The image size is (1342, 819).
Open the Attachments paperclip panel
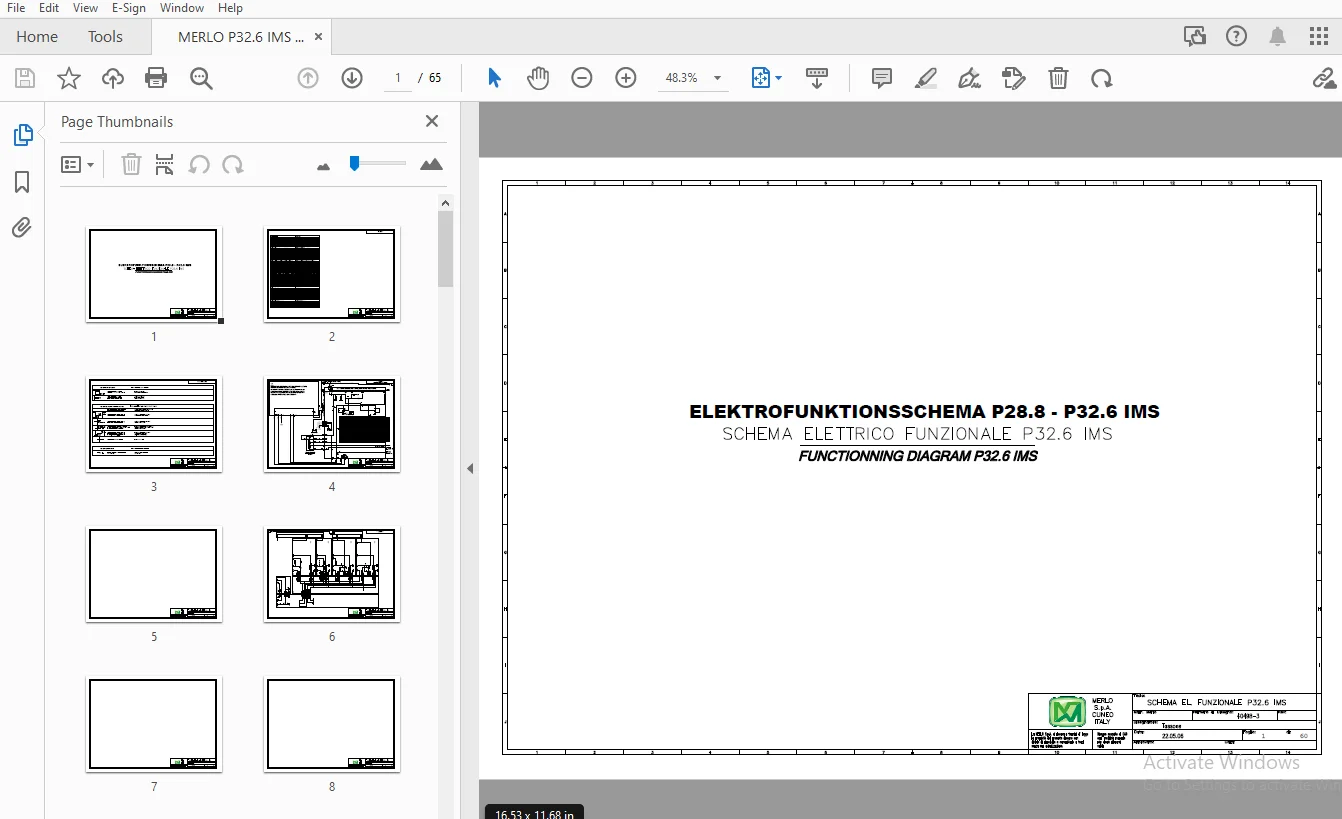pyautogui.click(x=22, y=228)
